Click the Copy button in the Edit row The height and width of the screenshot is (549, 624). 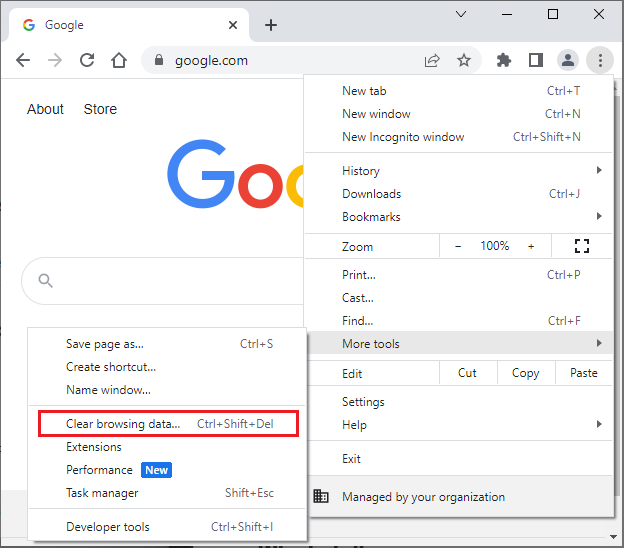point(526,373)
